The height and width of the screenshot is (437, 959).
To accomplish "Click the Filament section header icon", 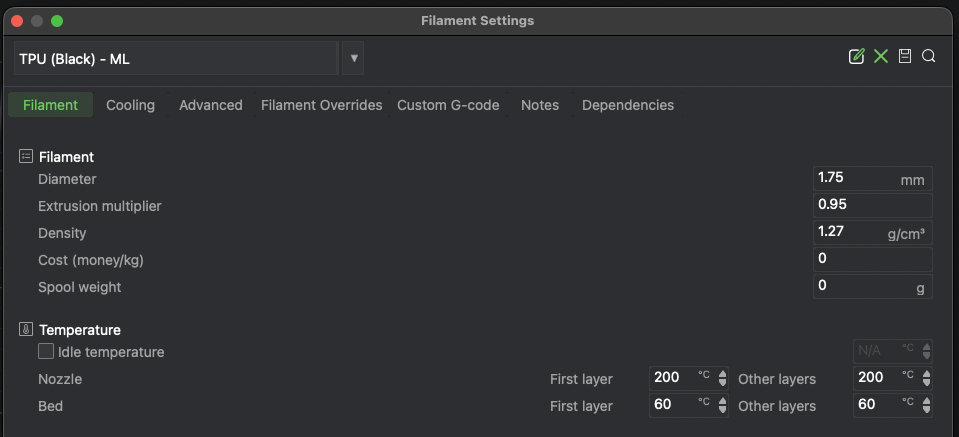I will point(26,156).
